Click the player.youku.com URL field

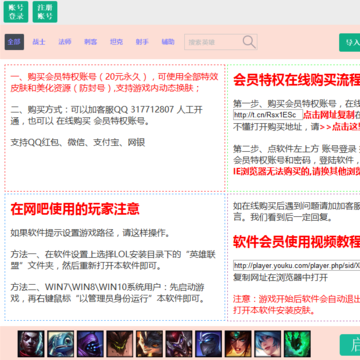[x=296, y=266]
